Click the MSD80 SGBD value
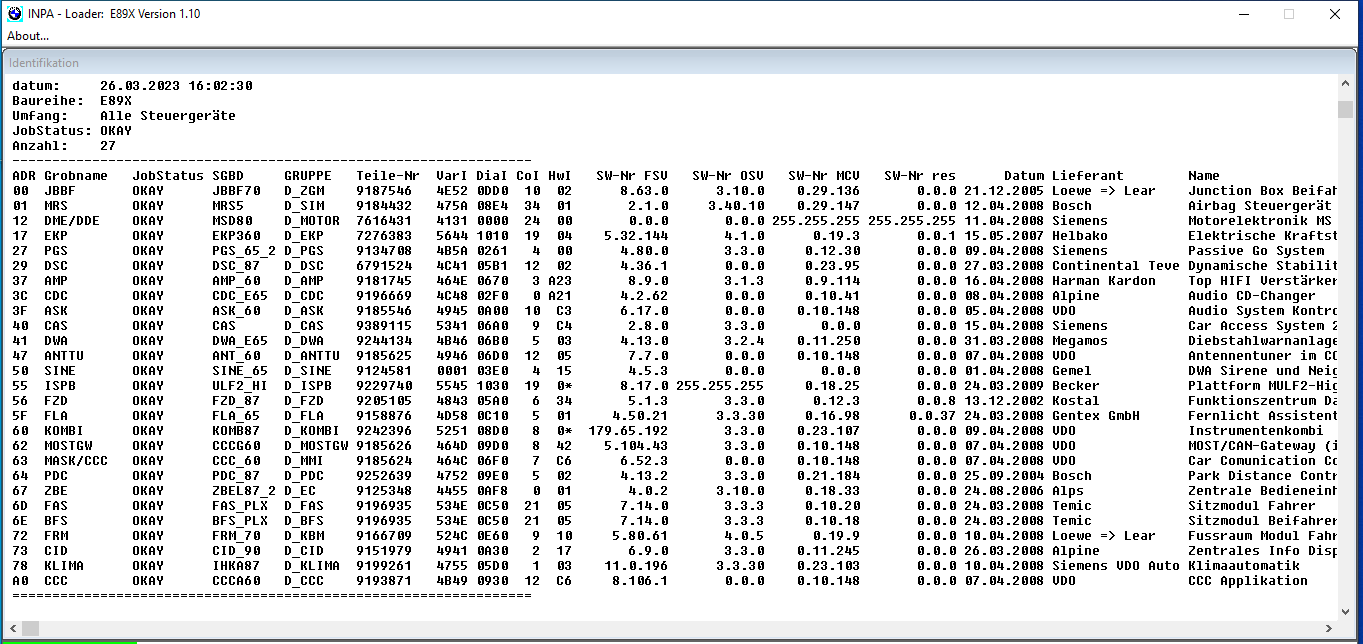 coord(232,221)
